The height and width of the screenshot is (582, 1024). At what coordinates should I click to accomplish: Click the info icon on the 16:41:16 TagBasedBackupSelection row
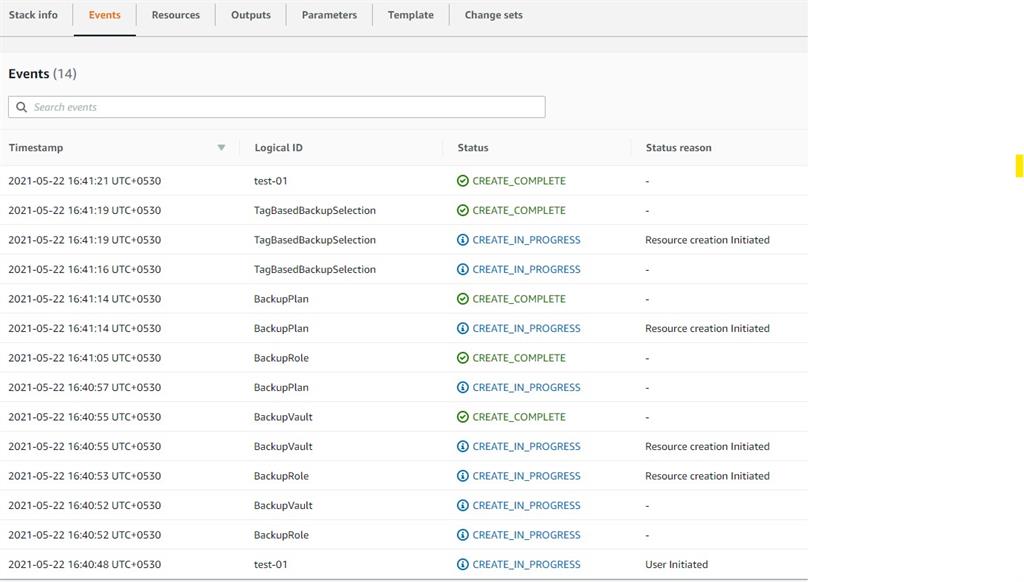pyautogui.click(x=462, y=270)
